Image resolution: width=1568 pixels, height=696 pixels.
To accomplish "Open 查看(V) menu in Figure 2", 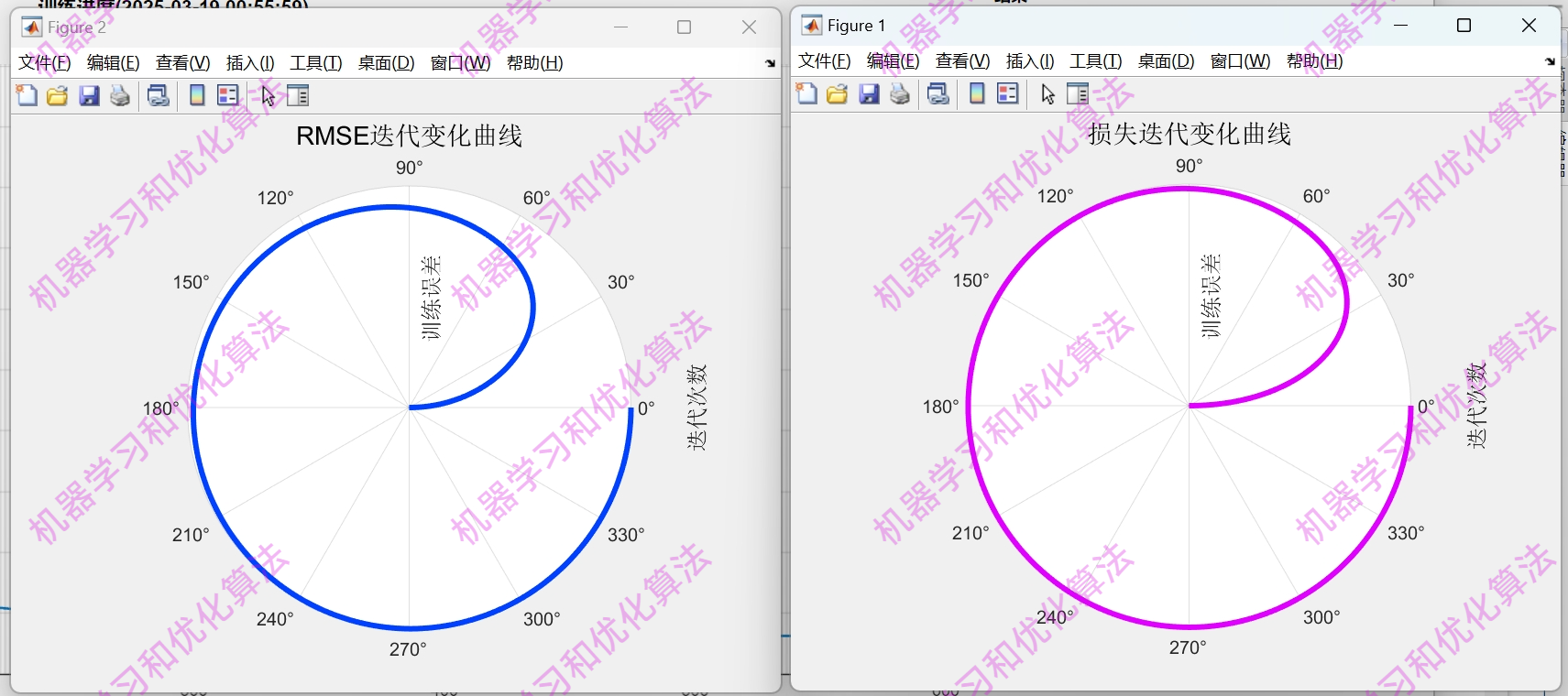I will click(183, 63).
